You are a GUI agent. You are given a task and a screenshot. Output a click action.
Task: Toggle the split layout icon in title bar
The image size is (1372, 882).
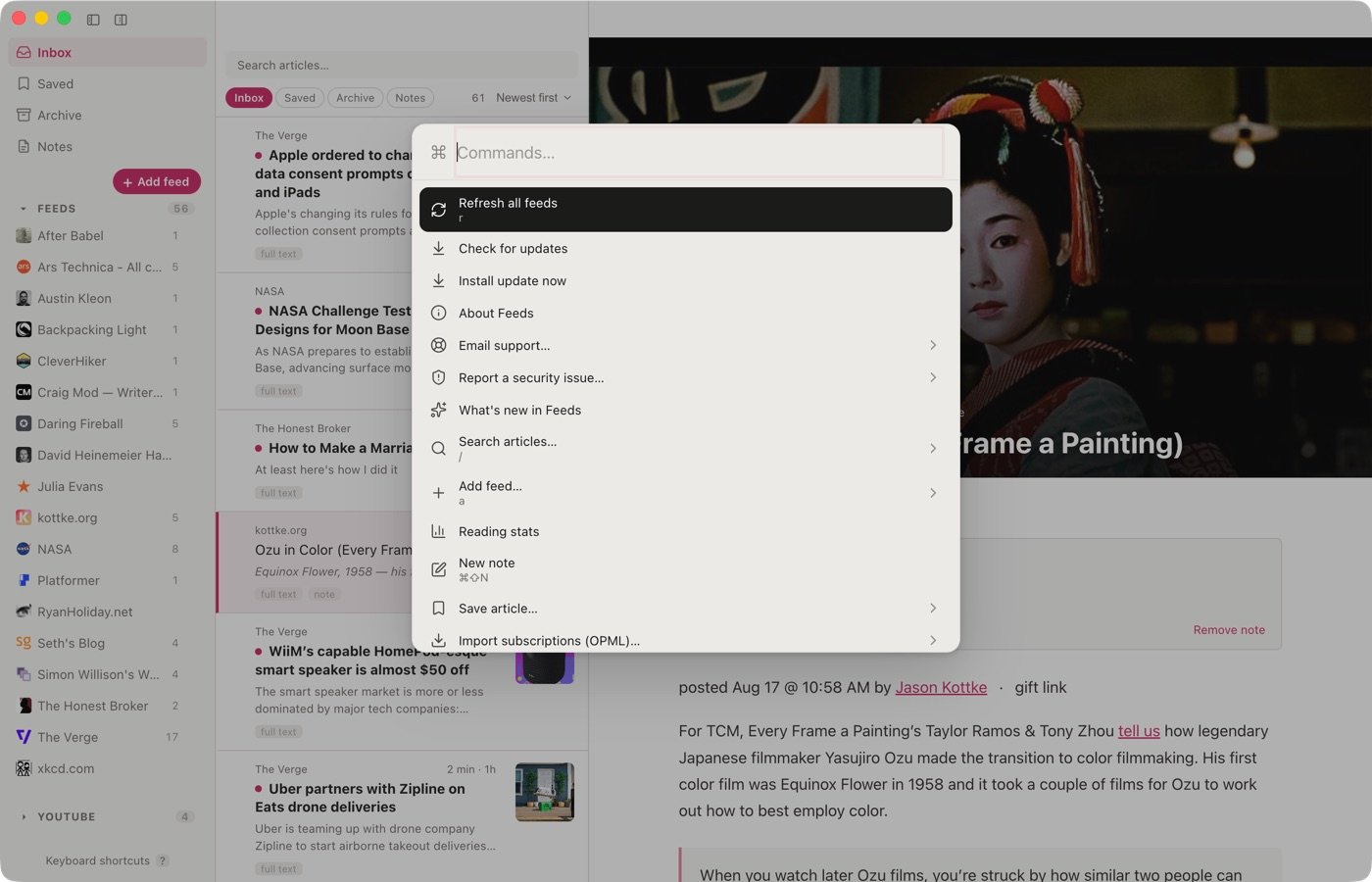(x=121, y=20)
